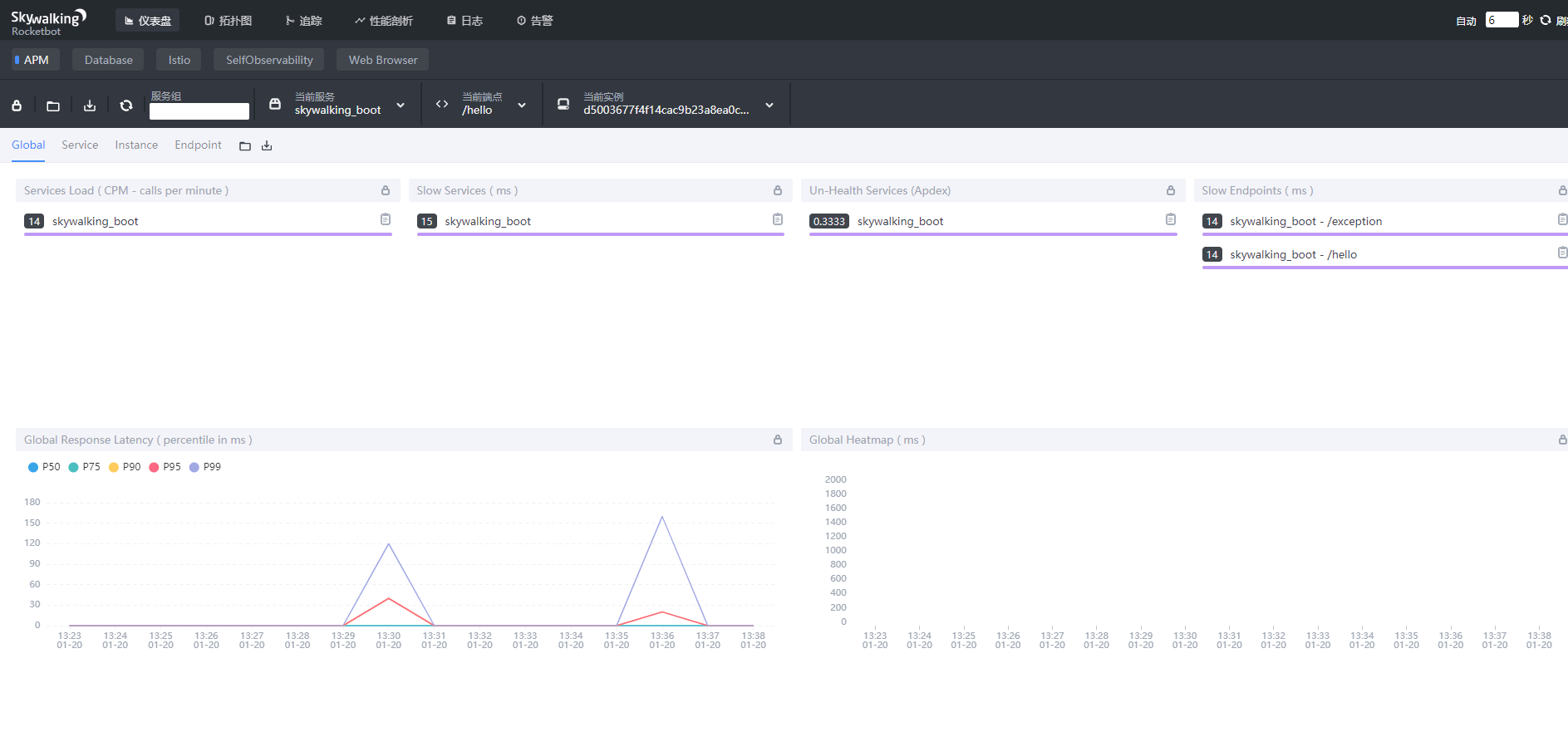The image size is (1568, 737).
Task: Toggle the P99 legend series
Action: [x=205, y=467]
